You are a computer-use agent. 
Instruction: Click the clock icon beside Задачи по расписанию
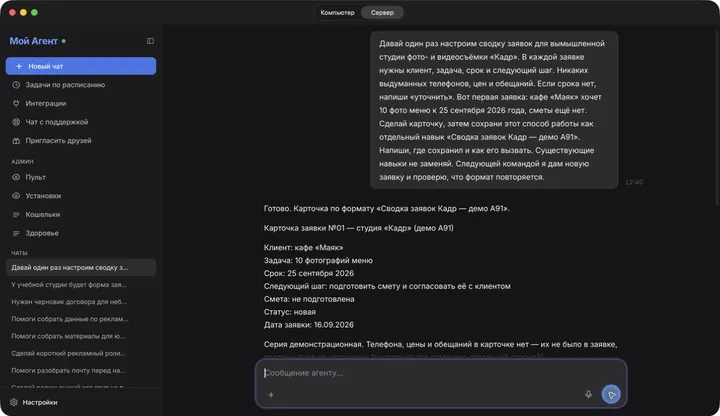click(16, 85)
